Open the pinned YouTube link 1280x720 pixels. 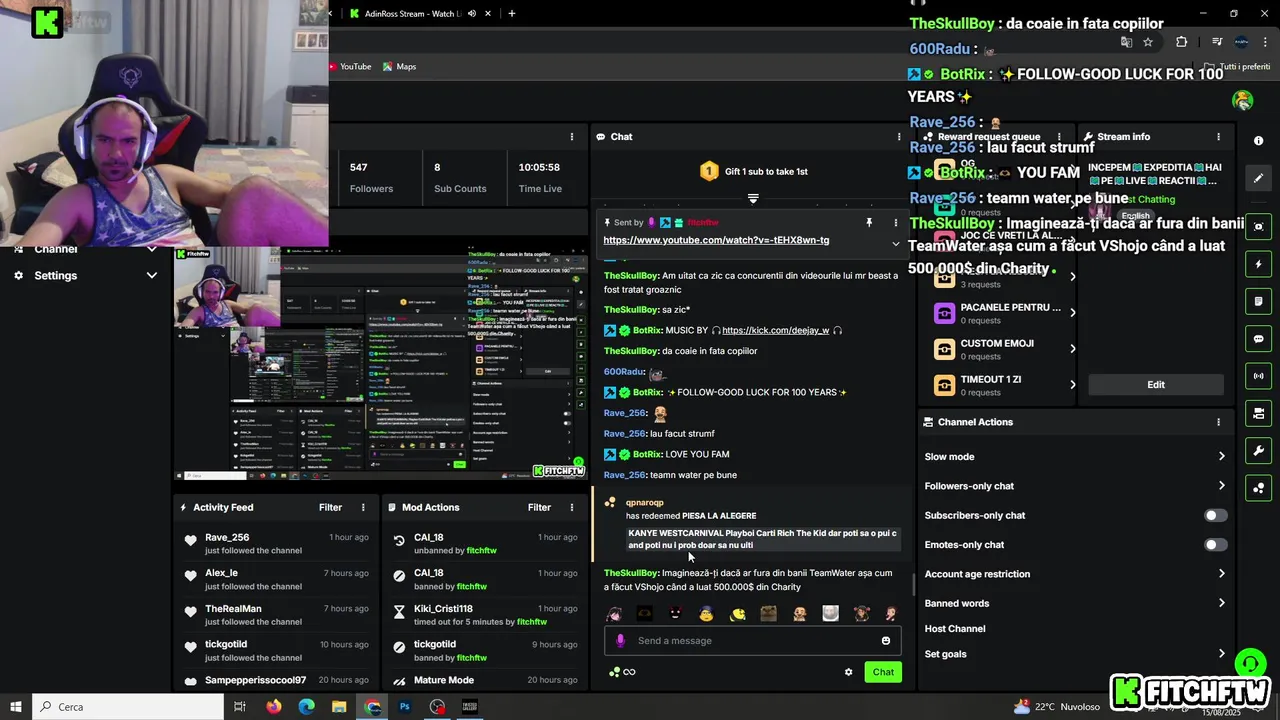click(x=716, y=241)
